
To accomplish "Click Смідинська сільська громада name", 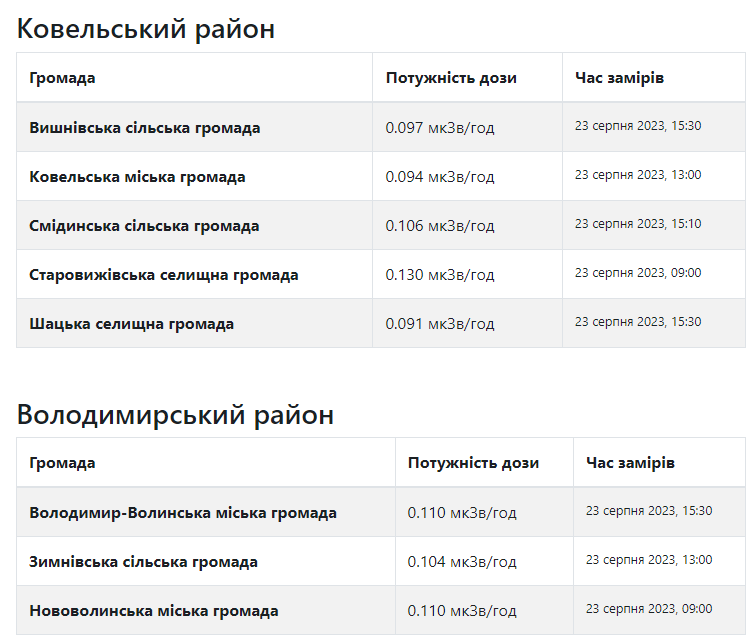I will (144, 226).
